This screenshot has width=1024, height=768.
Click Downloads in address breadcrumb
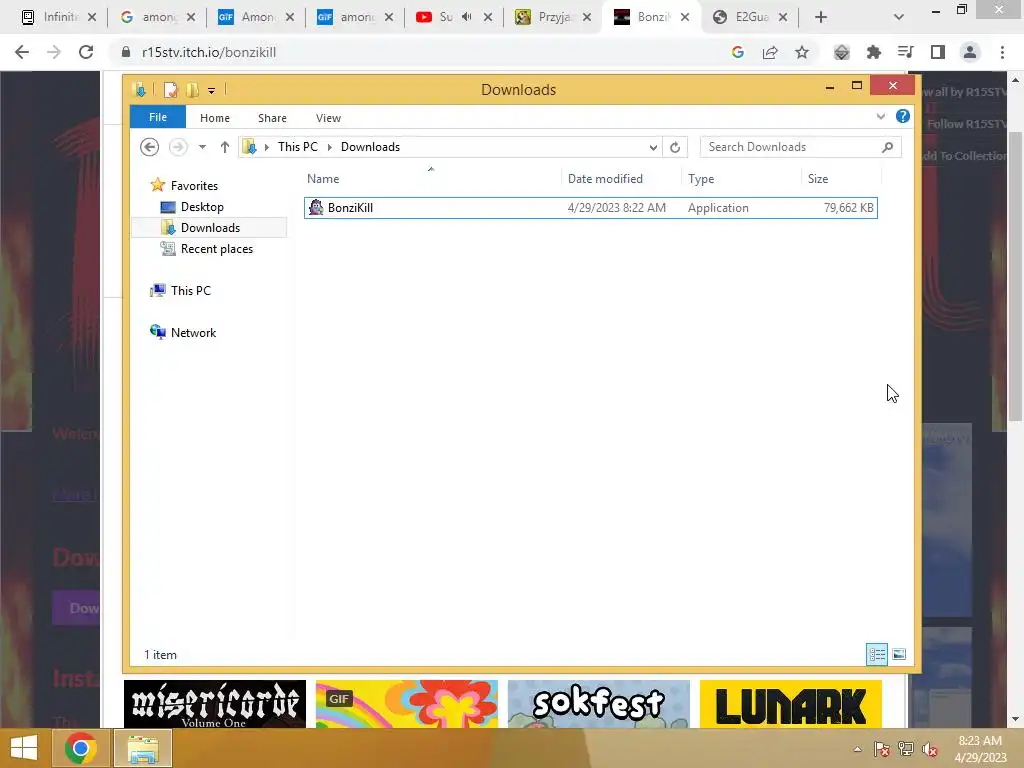(370, 147)
